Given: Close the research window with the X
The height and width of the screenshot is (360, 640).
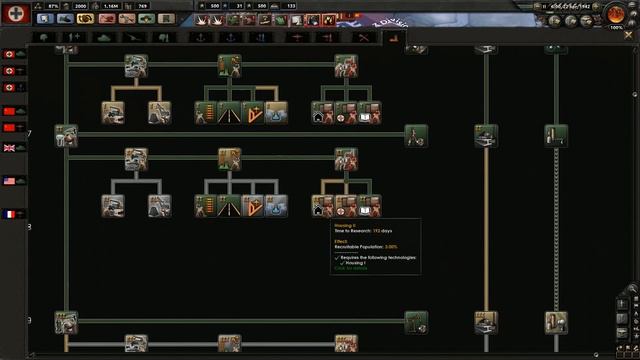Looking at the screenshot, I should click(628, 36).
